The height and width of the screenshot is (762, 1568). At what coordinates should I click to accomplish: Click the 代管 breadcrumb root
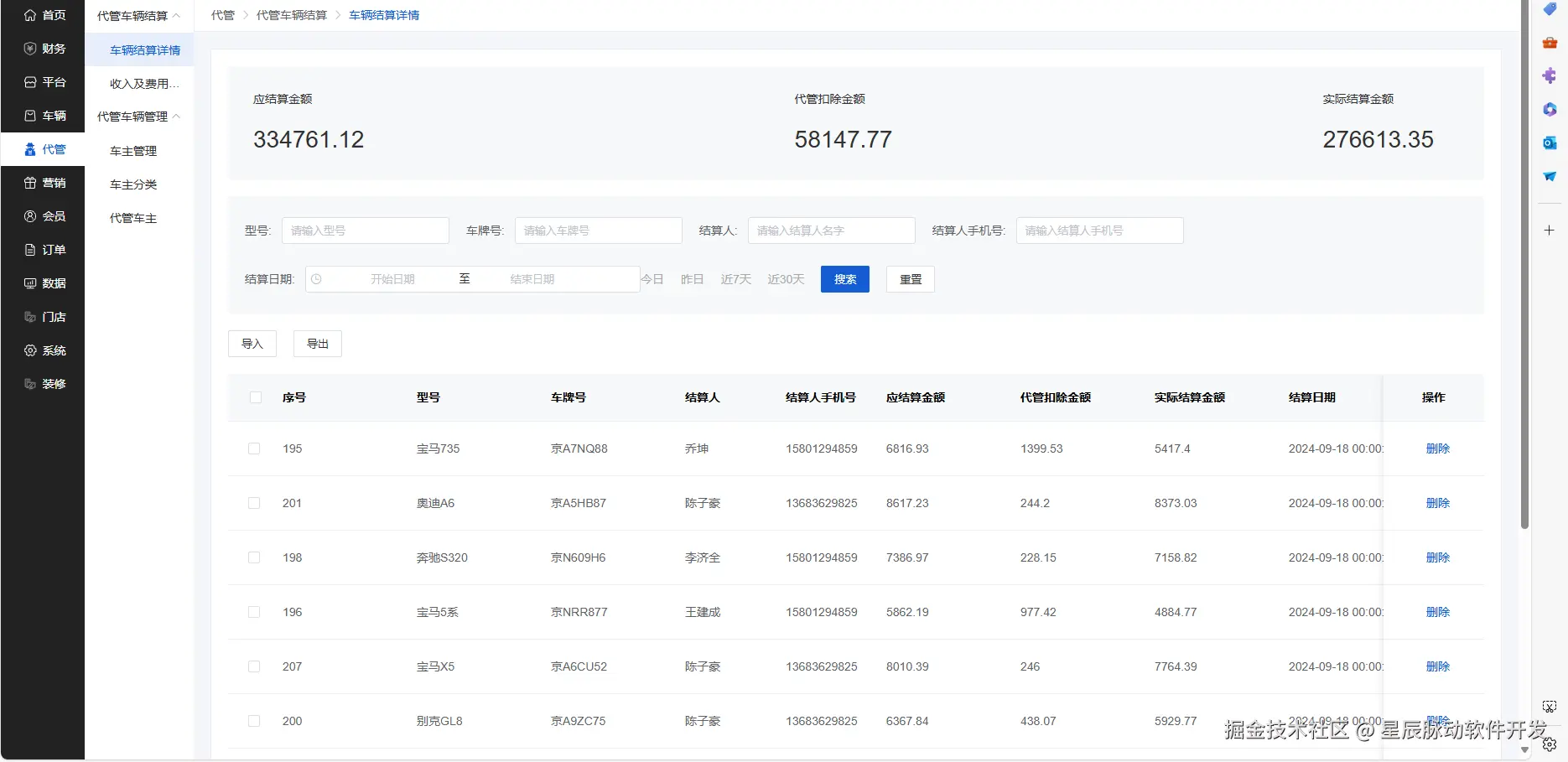click(223, 15)
